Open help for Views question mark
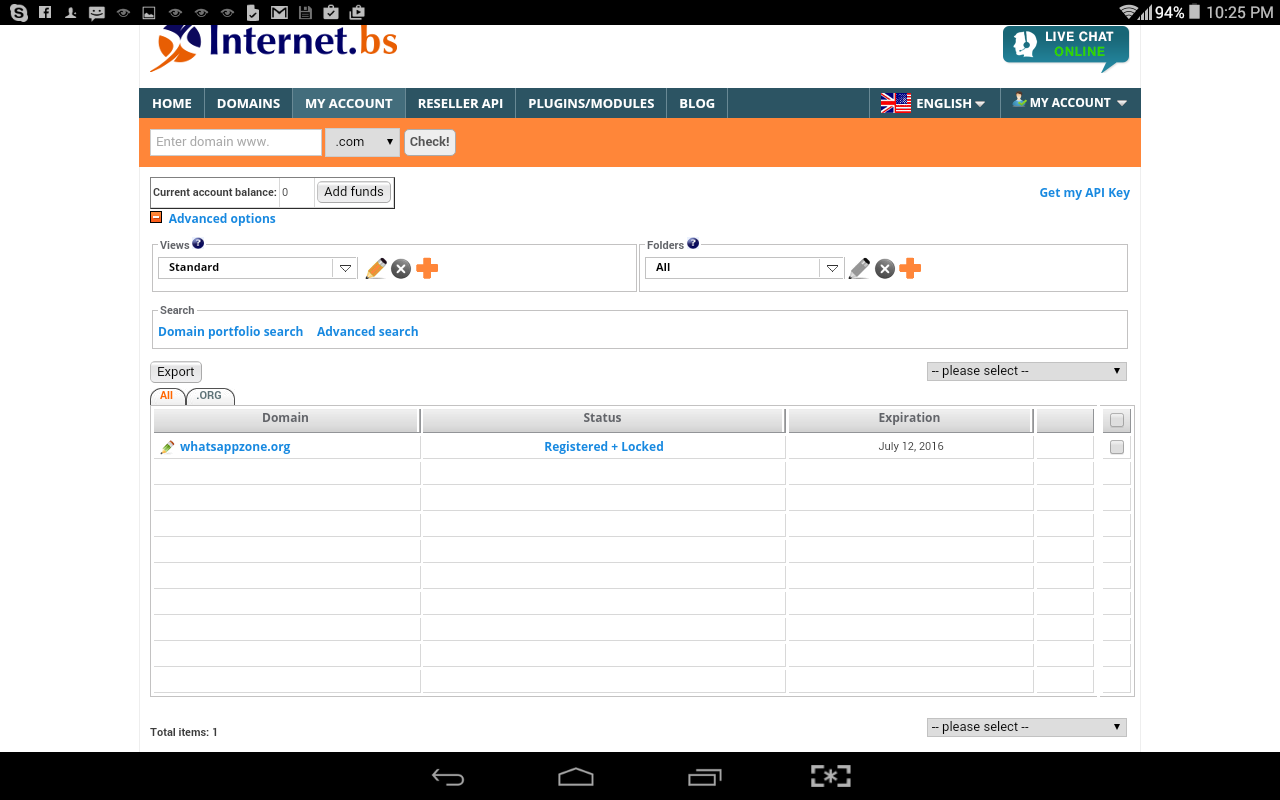Viewport: 1280px width, 800px height. click(x=198, y=243)
